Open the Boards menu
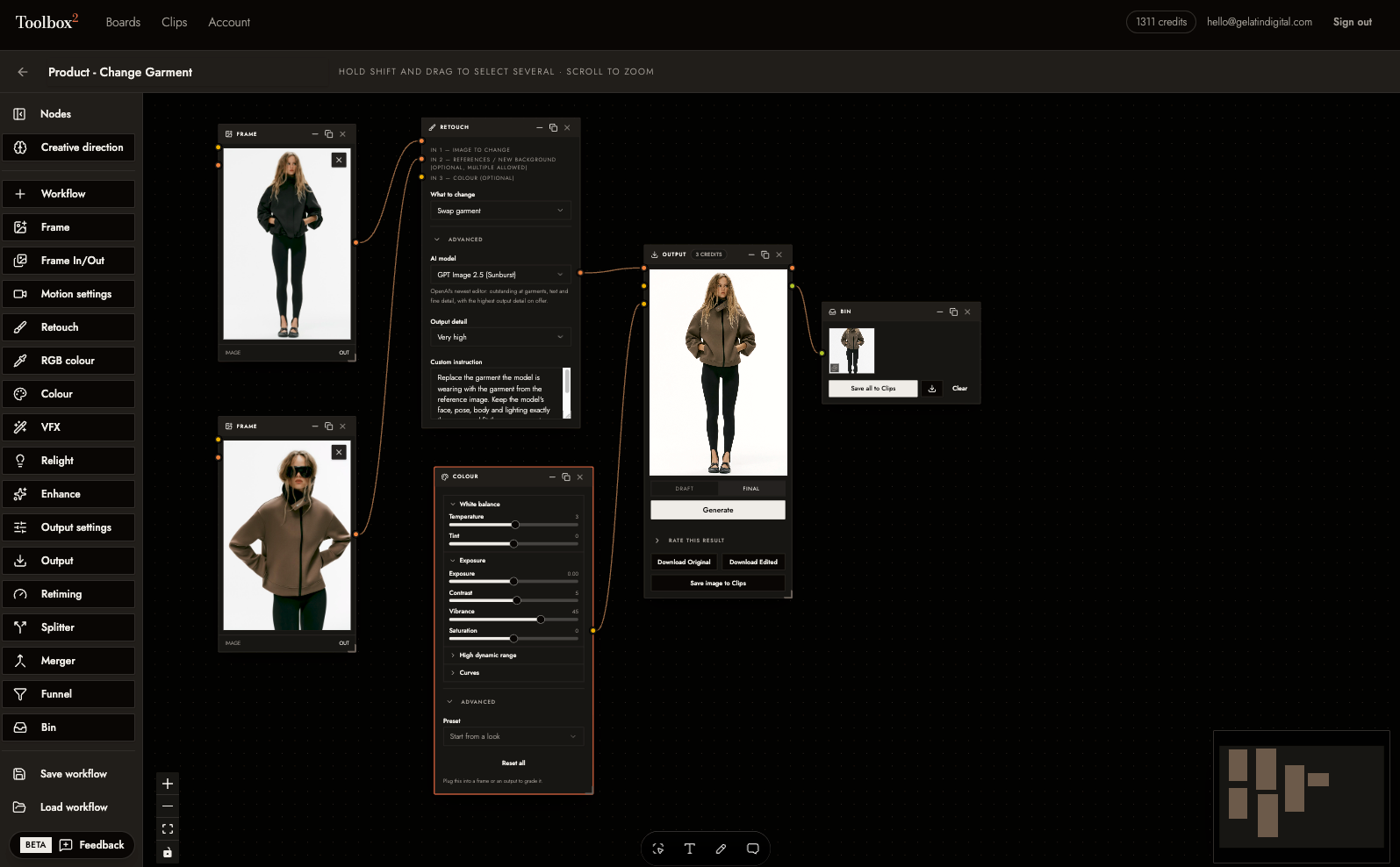This screenshot has width=1400, height=867. (123, 22)
